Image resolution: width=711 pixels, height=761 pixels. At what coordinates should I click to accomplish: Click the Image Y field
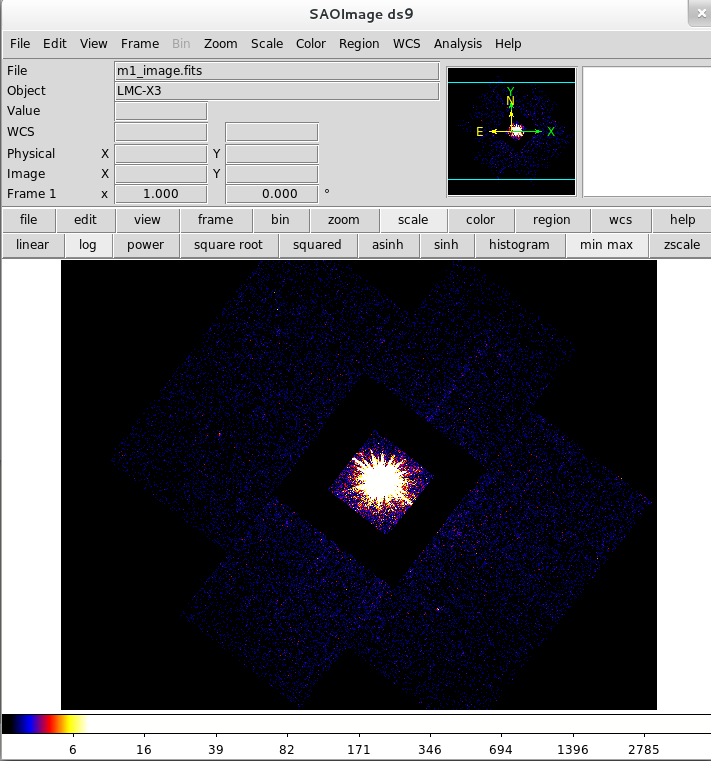point(272,174)
